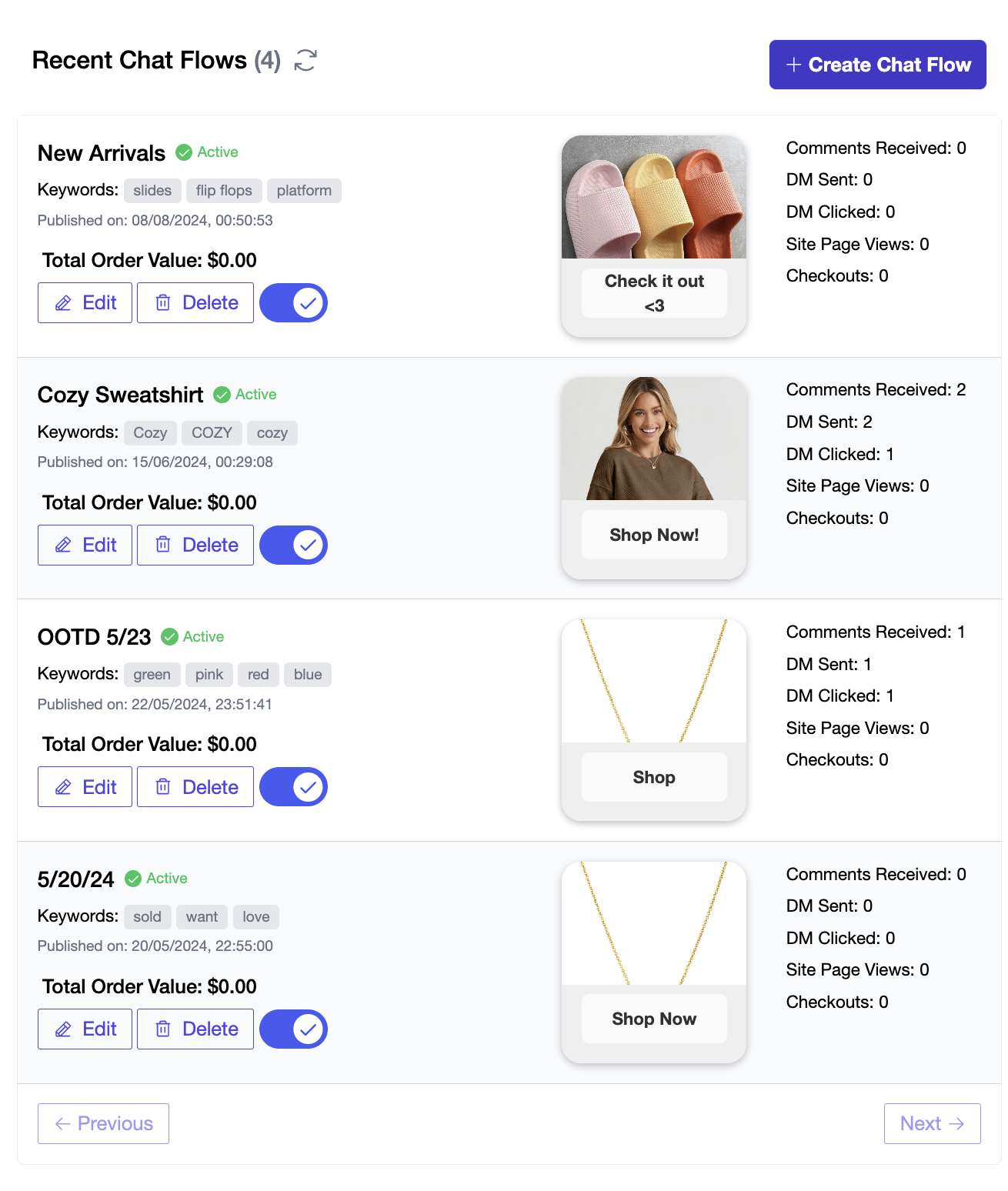Go to the Next page
Image resolution: width=1008 pixels, height=1191 pixels.
point(932,1123)
